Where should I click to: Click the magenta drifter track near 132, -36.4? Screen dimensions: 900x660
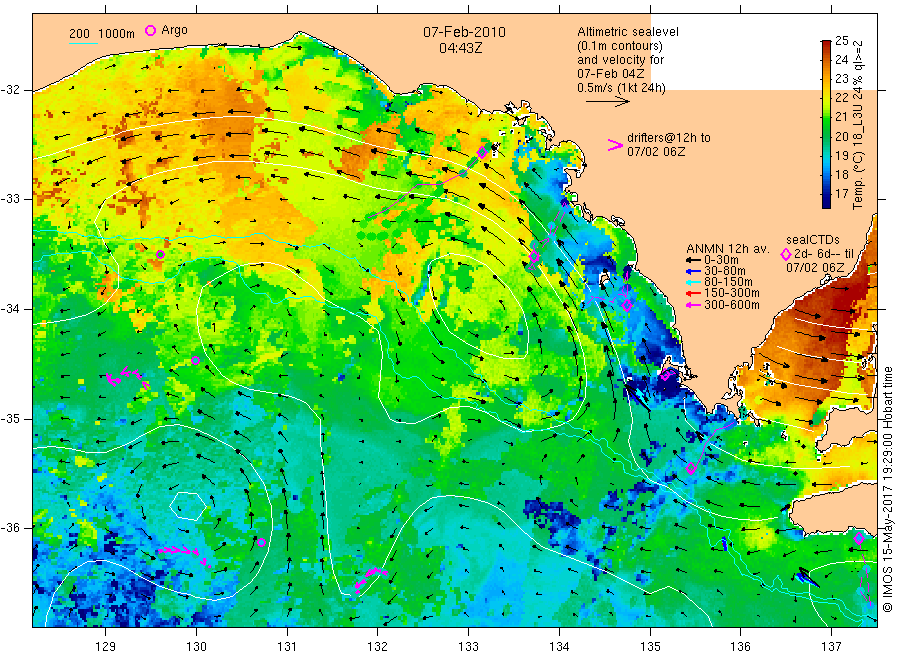click(x=370, y=579)
